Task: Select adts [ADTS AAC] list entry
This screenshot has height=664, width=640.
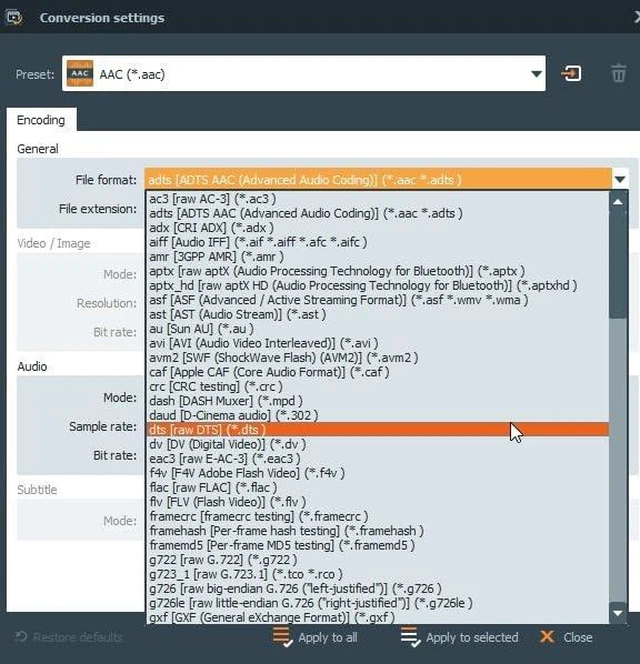Action: tap(377, 213)
